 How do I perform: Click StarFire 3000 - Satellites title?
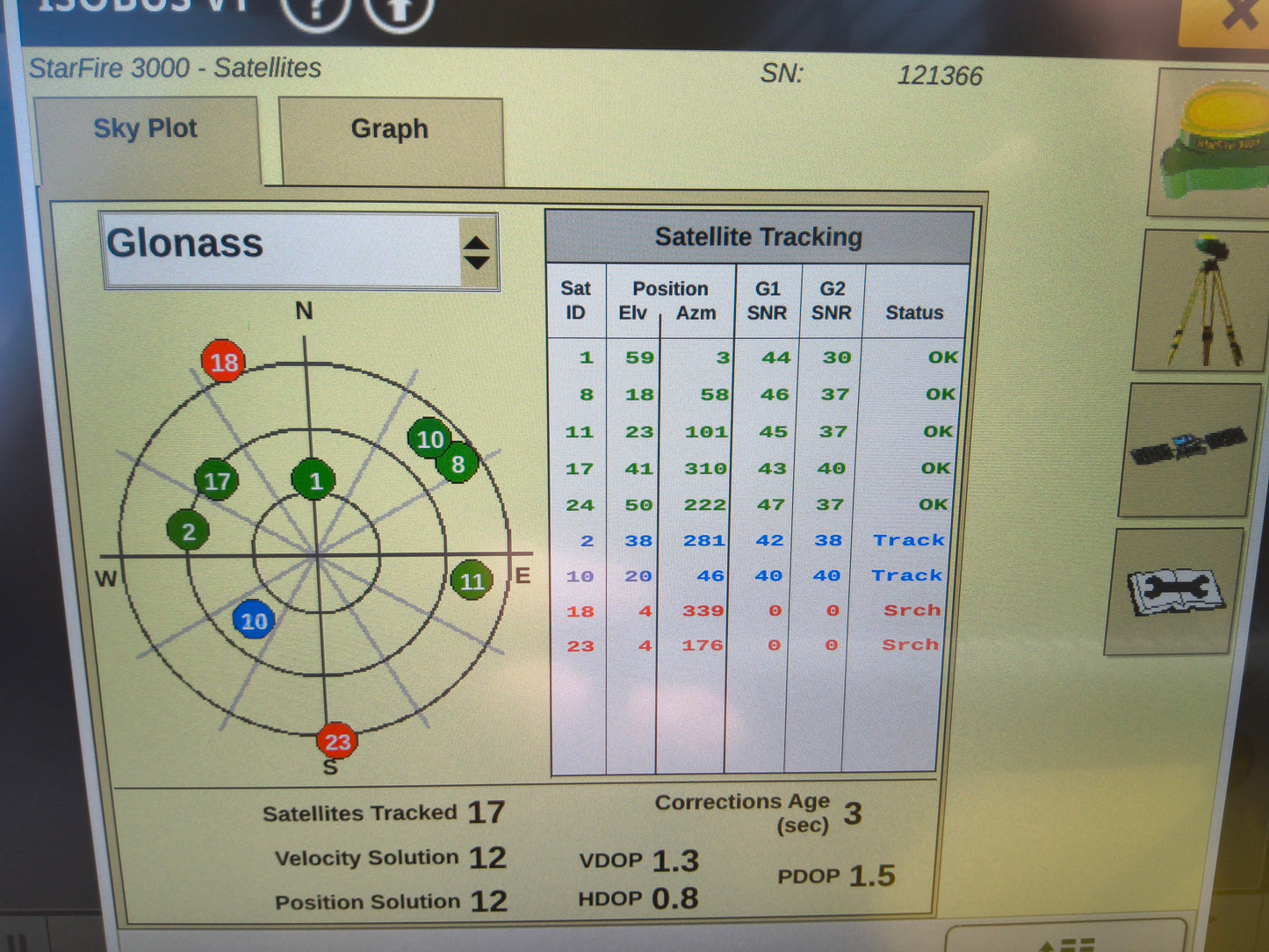click(176, 68)
